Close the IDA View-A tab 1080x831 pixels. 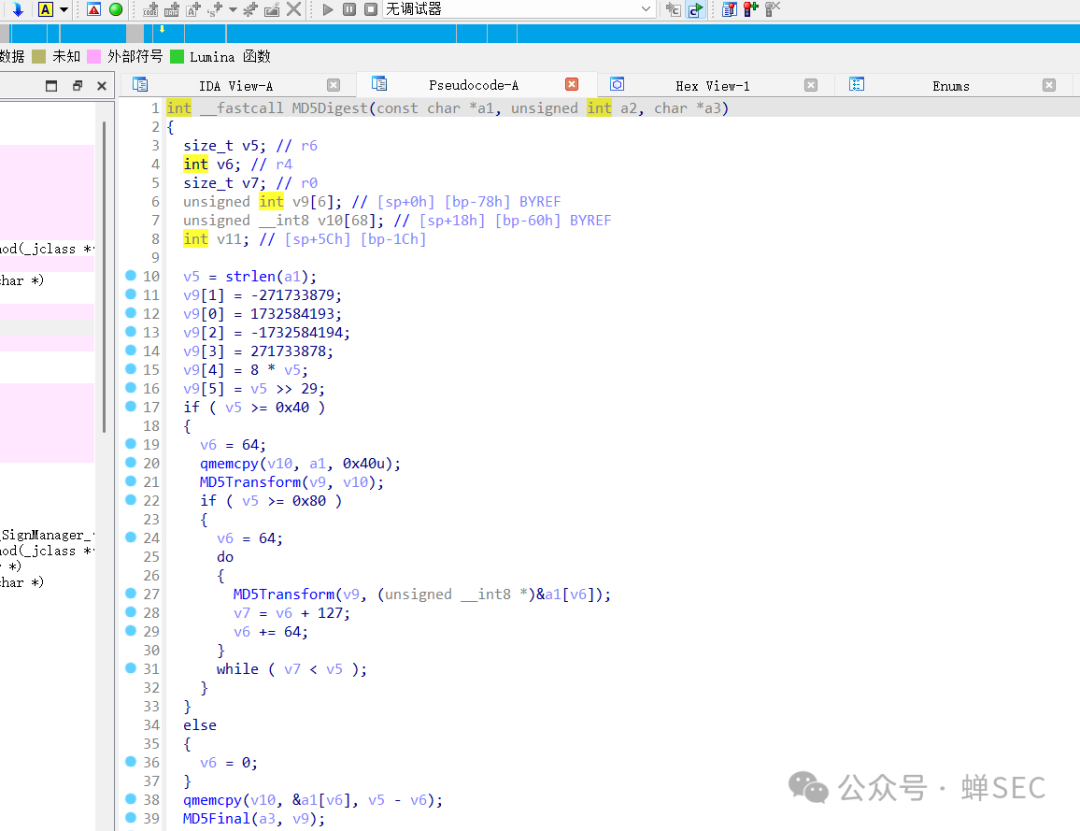(x=333, y=85)
